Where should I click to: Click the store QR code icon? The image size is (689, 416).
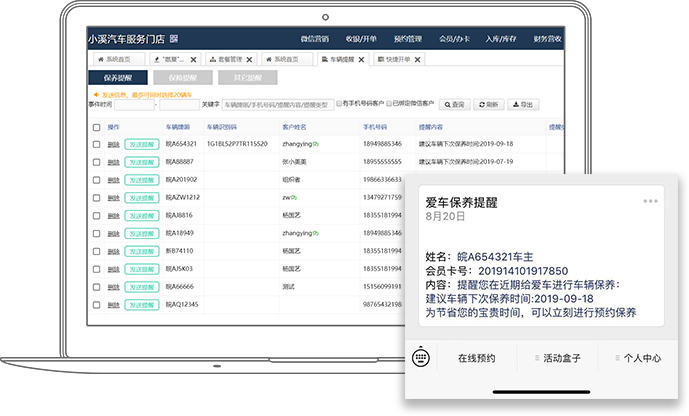tap(174, 38)
